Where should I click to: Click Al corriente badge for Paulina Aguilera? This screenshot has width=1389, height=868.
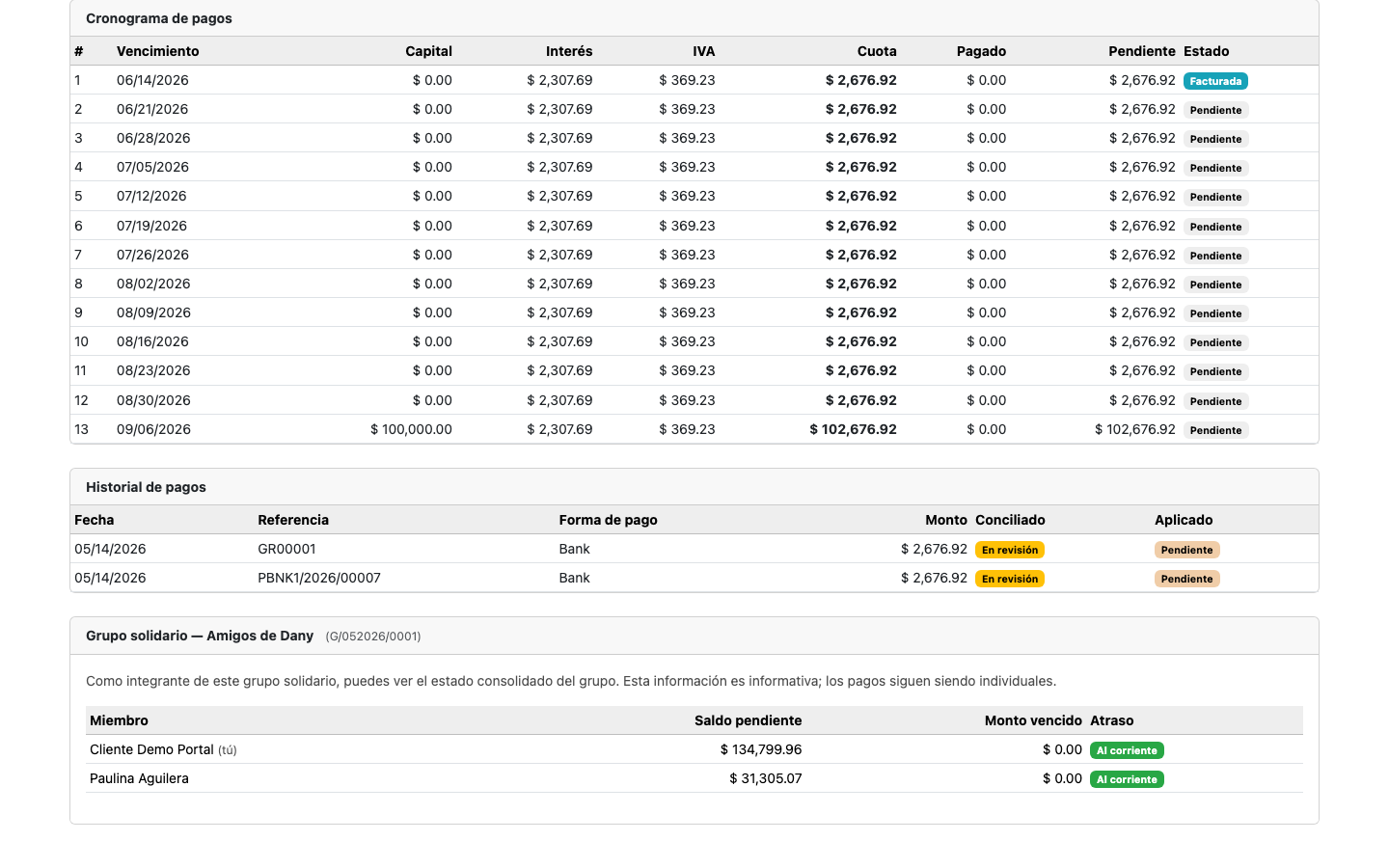pyautogui.click(x=1127, y=779)
